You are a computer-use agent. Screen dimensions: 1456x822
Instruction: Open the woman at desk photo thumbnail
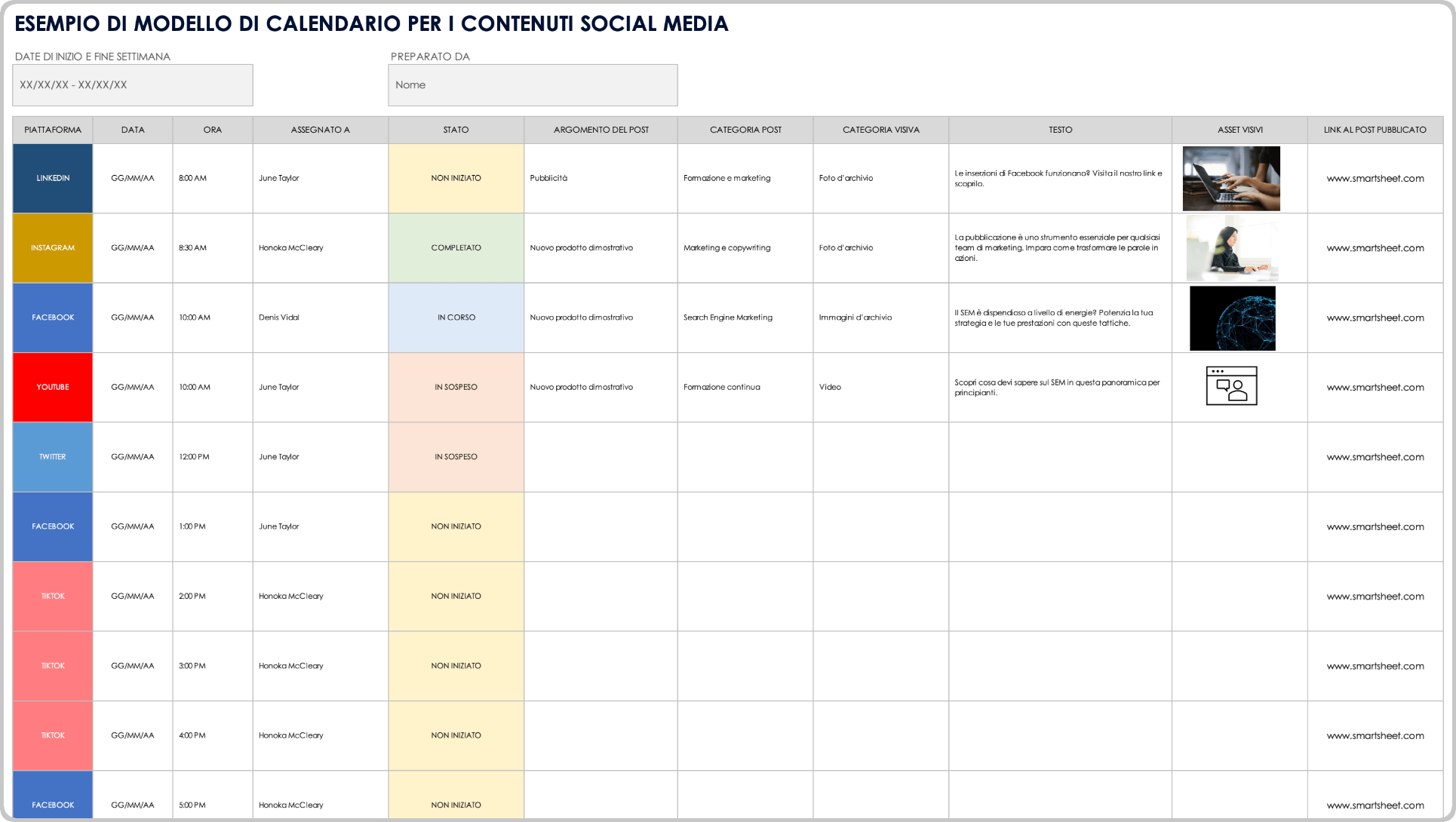1232,248
